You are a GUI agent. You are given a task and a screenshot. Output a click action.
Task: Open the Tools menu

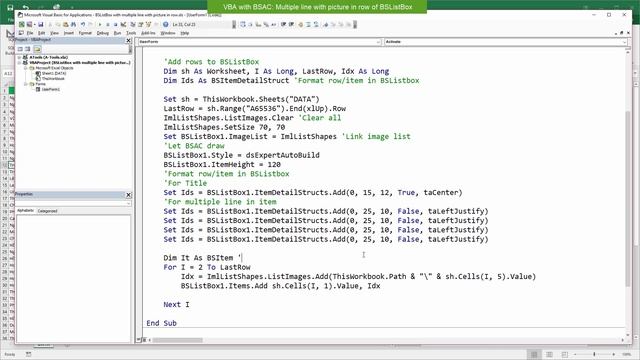[x=131, y=33]
